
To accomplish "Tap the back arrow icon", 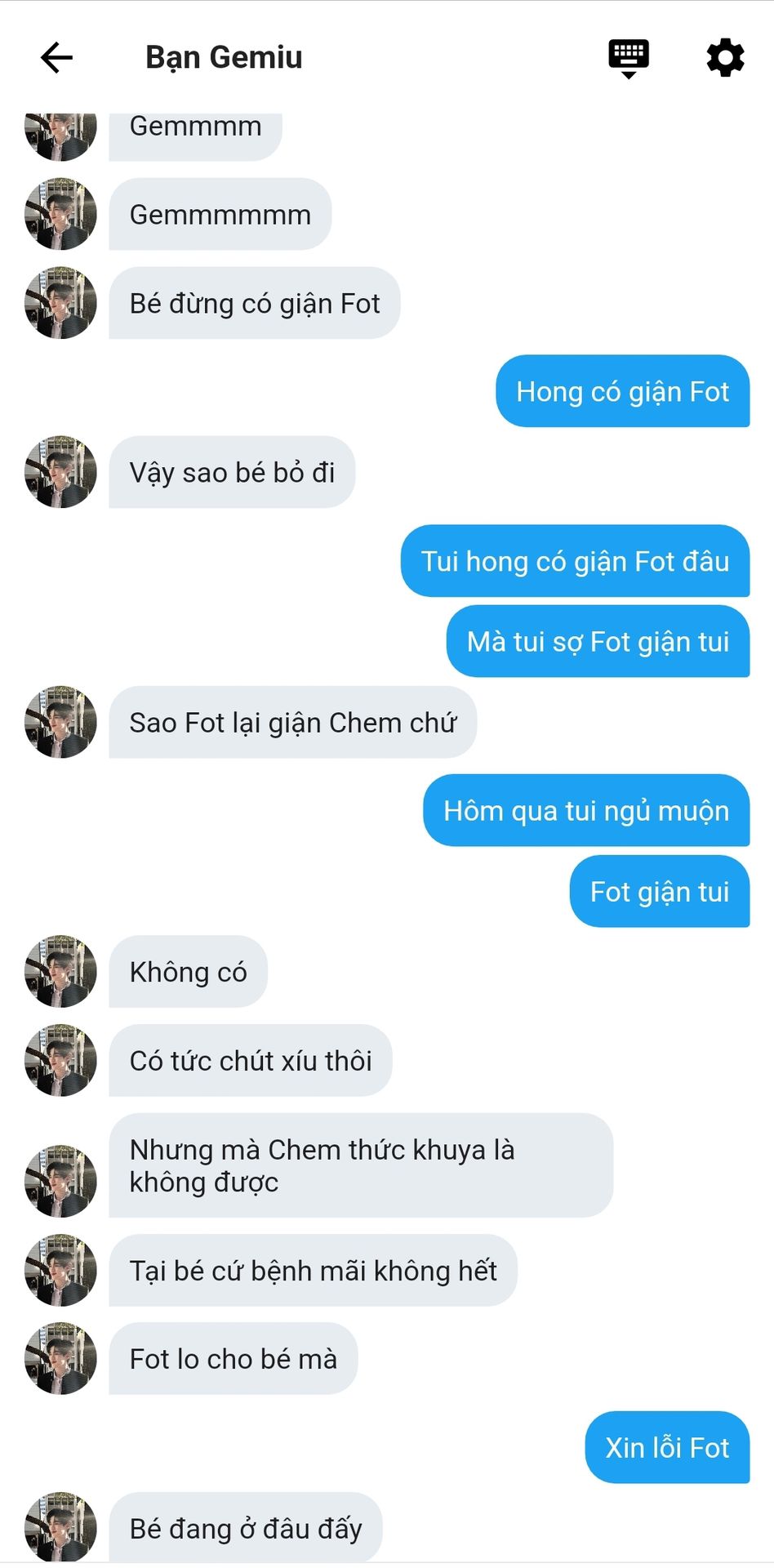I will pyautogui.click(x=56, y=57).
